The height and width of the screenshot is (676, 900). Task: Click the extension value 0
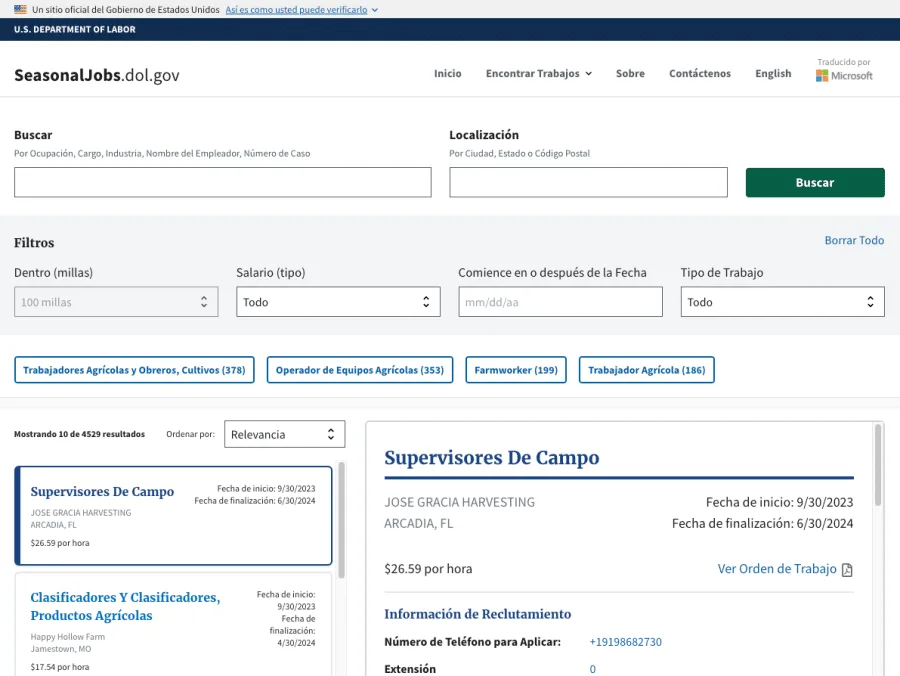pyautogui.click(x=592, y=669)
